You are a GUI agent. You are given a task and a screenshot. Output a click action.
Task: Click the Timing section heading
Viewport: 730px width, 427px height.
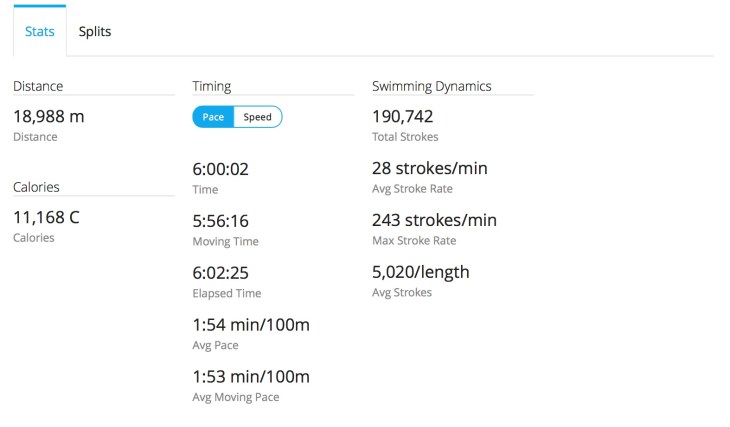pyautogui.click(x=212, y=86)
